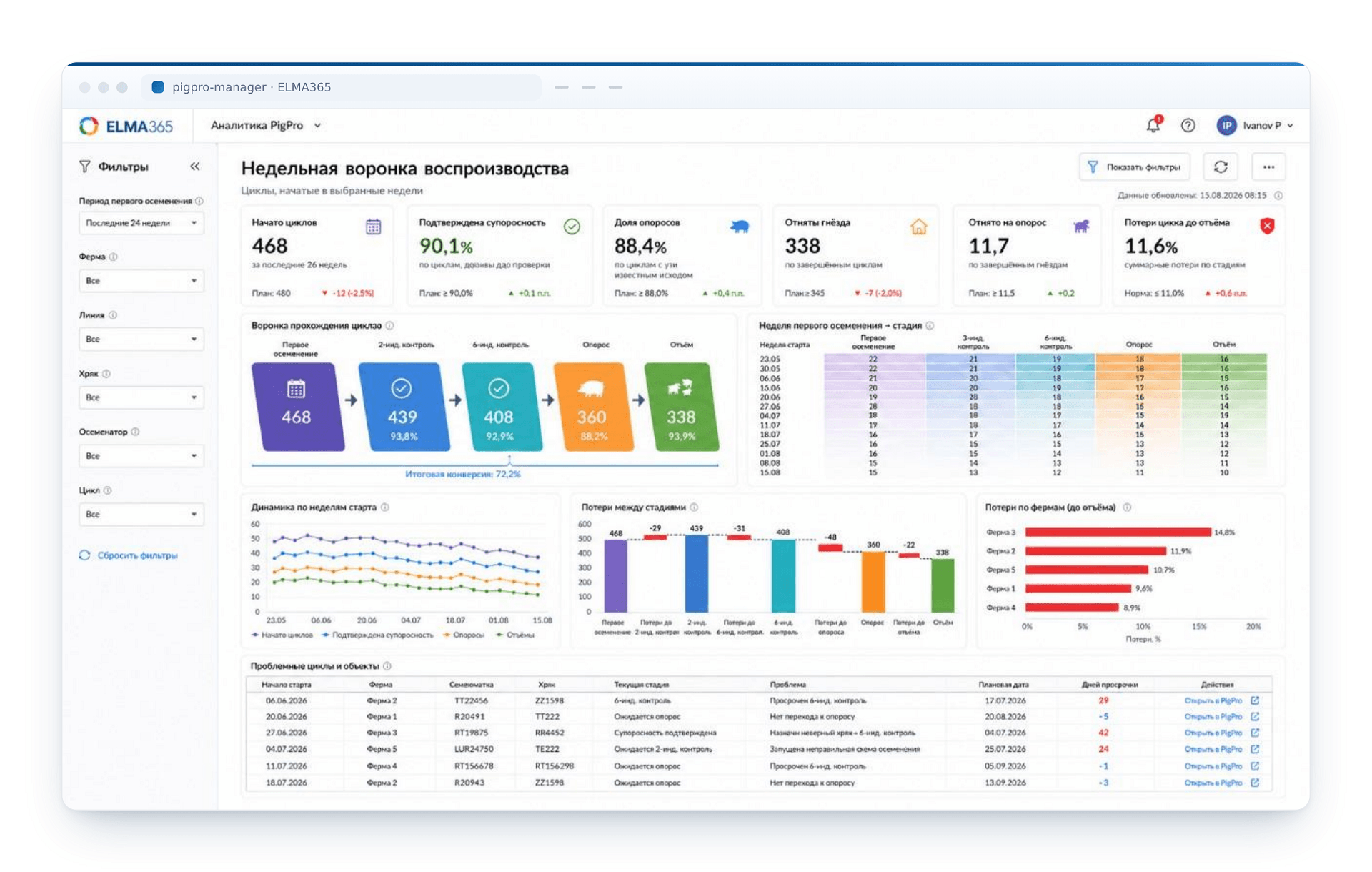Click the blue pig icon on Доля опоросов card
Screen dimensions: 1372x872
(x=740, y=227)
